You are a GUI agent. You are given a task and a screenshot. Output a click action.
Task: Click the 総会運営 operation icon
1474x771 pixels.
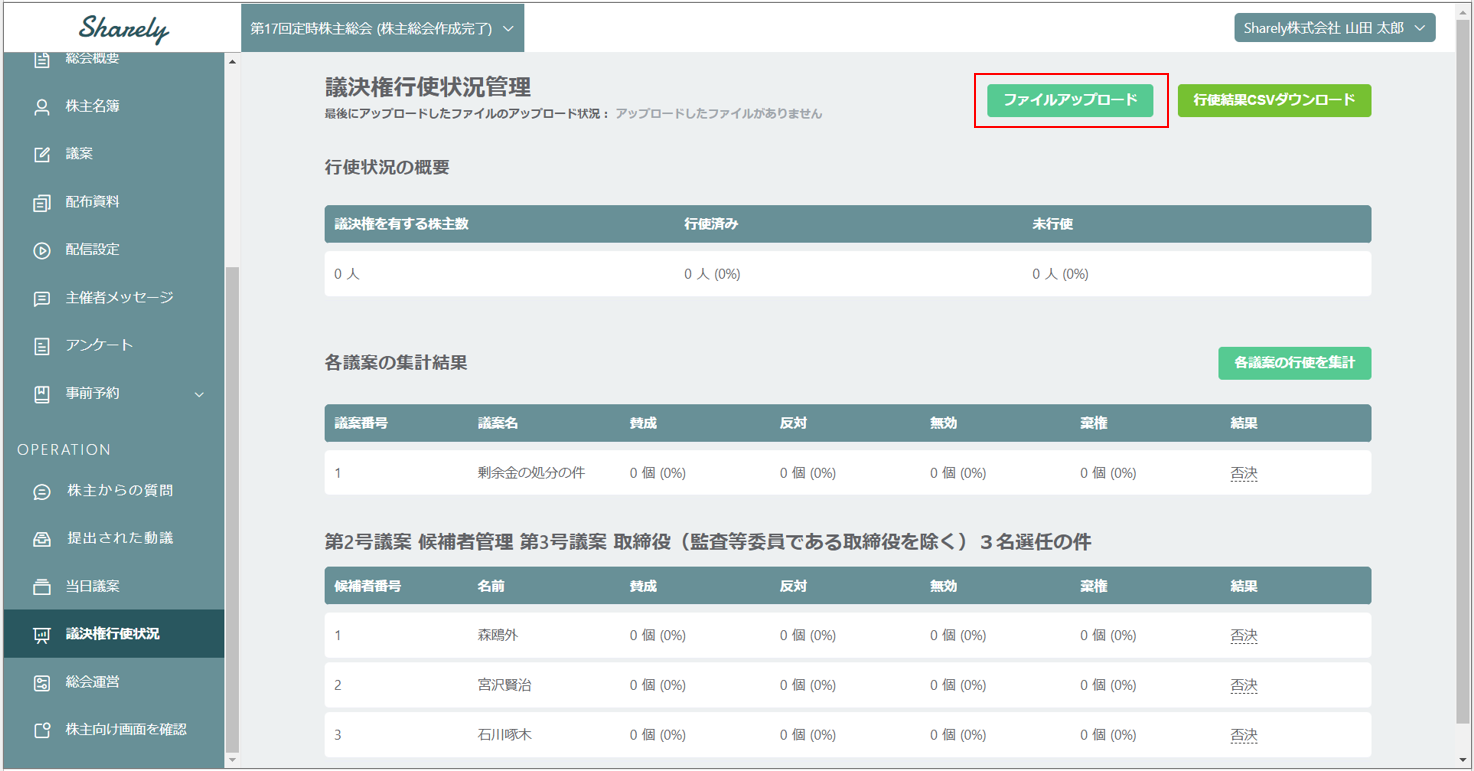pyautogui.click(x=42, y=683)
